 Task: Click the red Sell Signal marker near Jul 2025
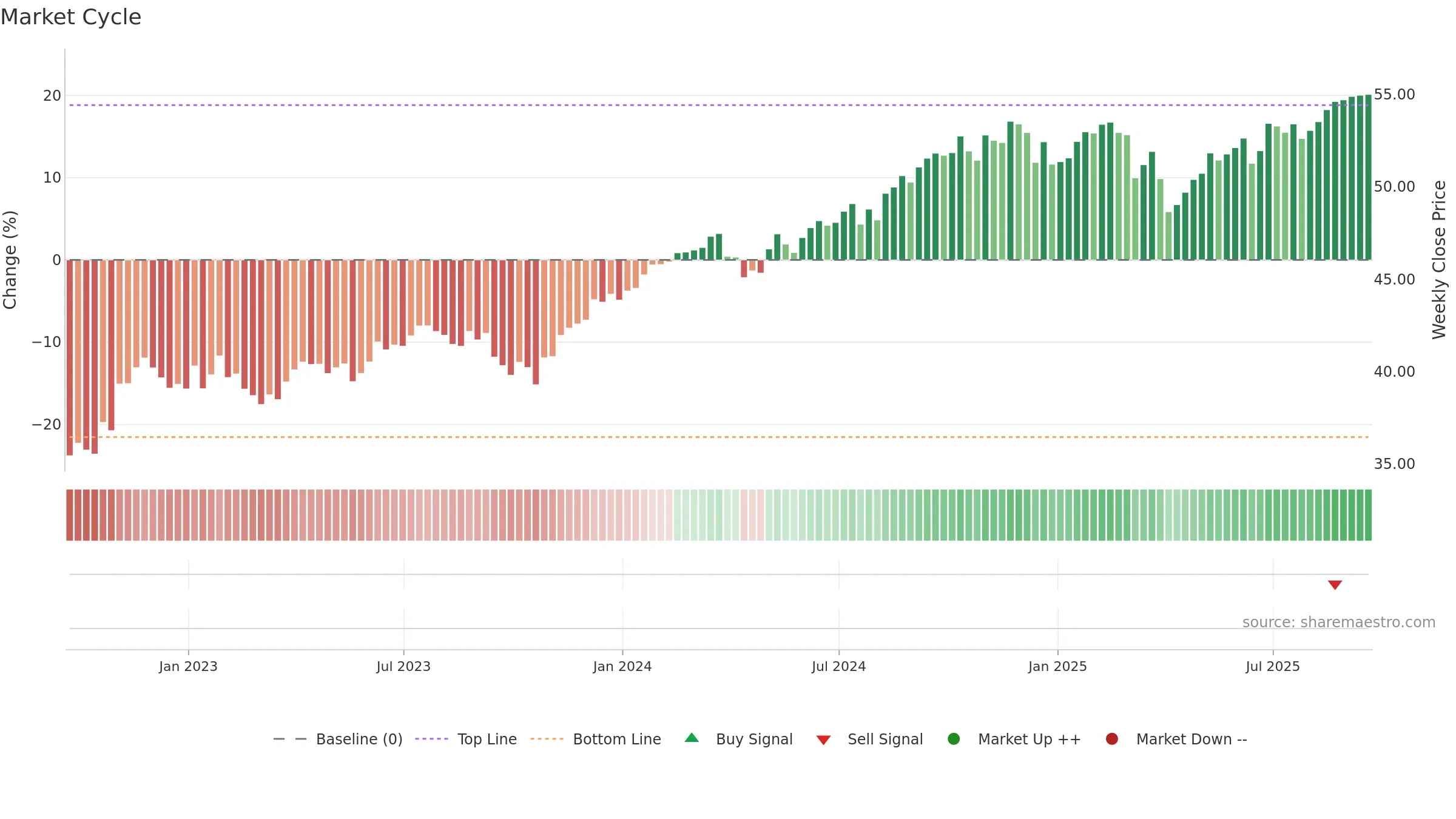pyautogui.click(x=1335, y=585)
